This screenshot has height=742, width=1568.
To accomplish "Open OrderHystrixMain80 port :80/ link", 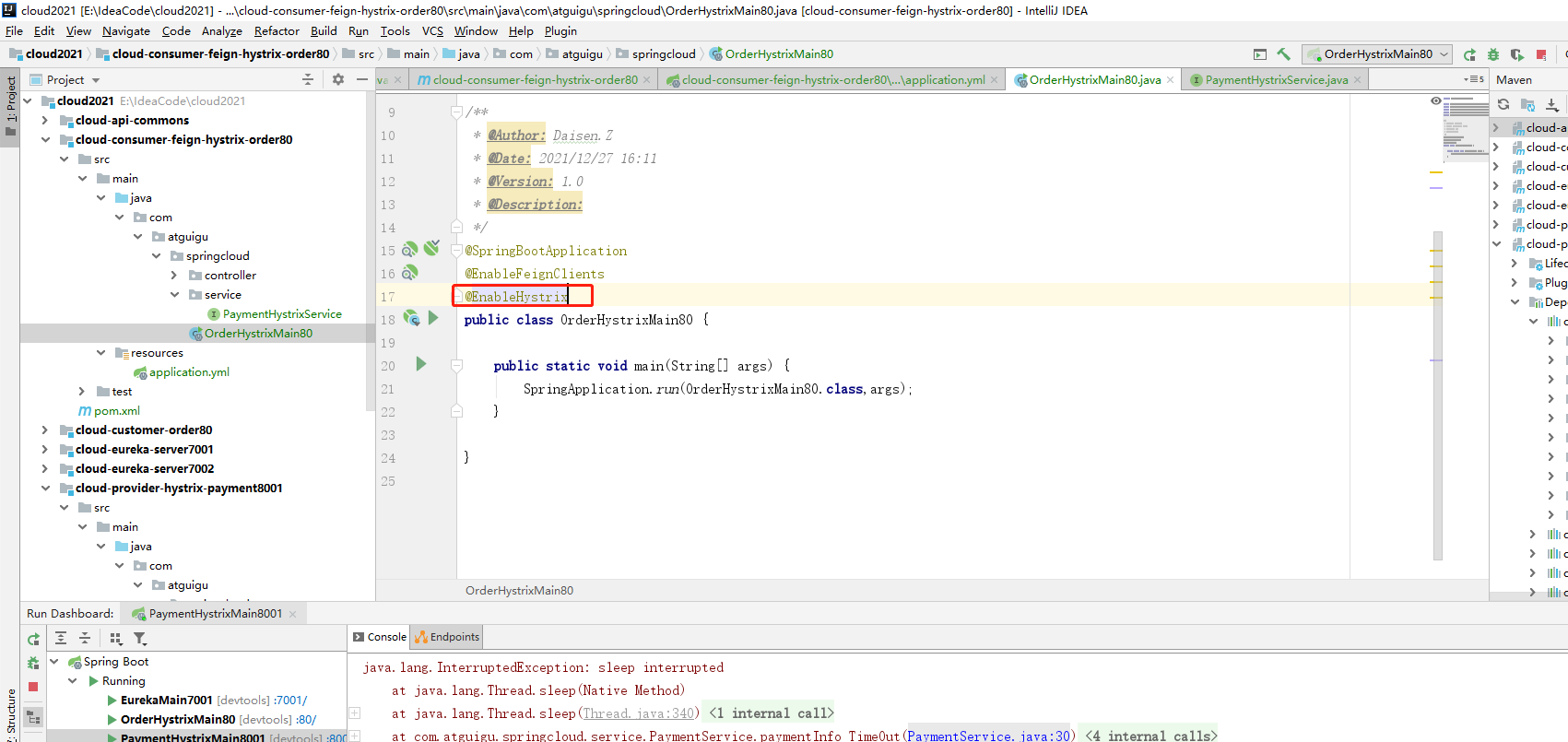I will click(306, 719).
